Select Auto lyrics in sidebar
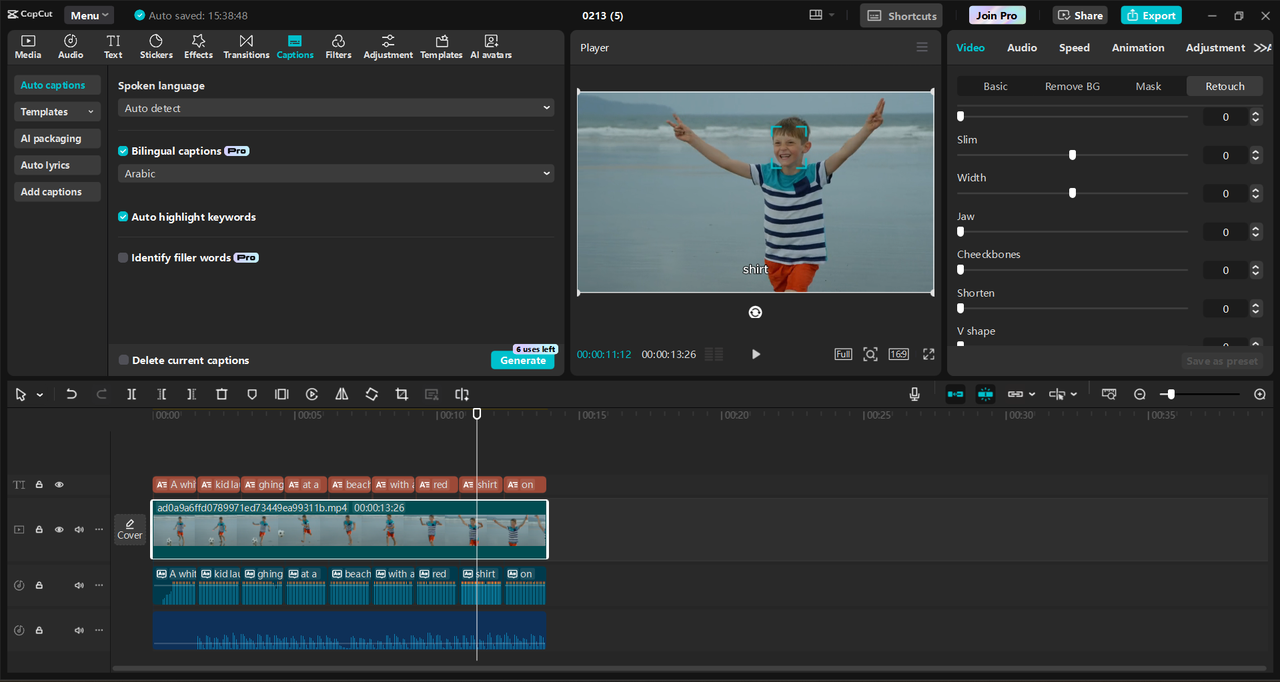The image size is (1280, 682). [x=57, y=165]
